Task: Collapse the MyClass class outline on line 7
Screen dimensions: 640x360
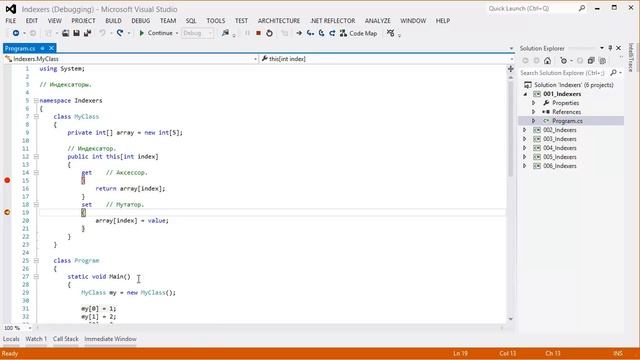Action: click(36, 116)
